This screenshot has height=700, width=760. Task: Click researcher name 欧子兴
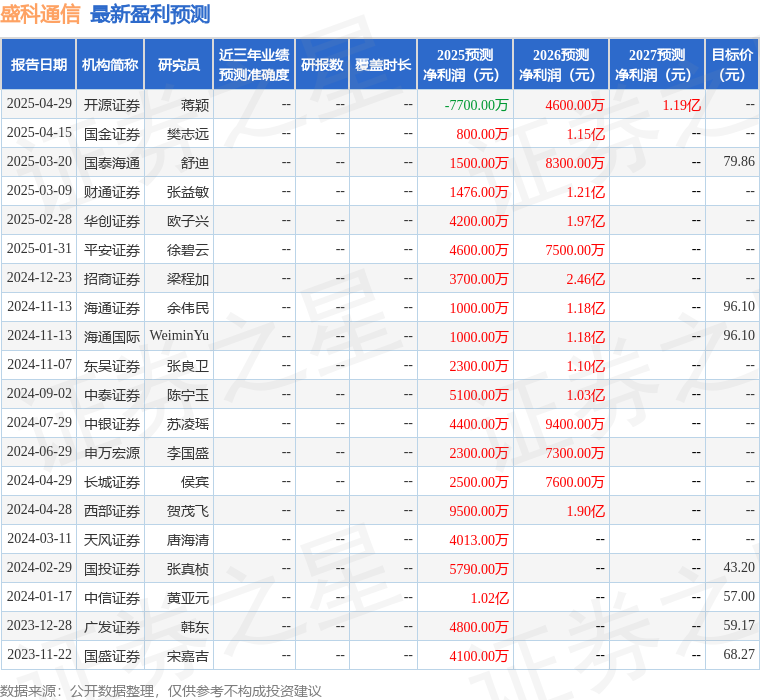188,221
